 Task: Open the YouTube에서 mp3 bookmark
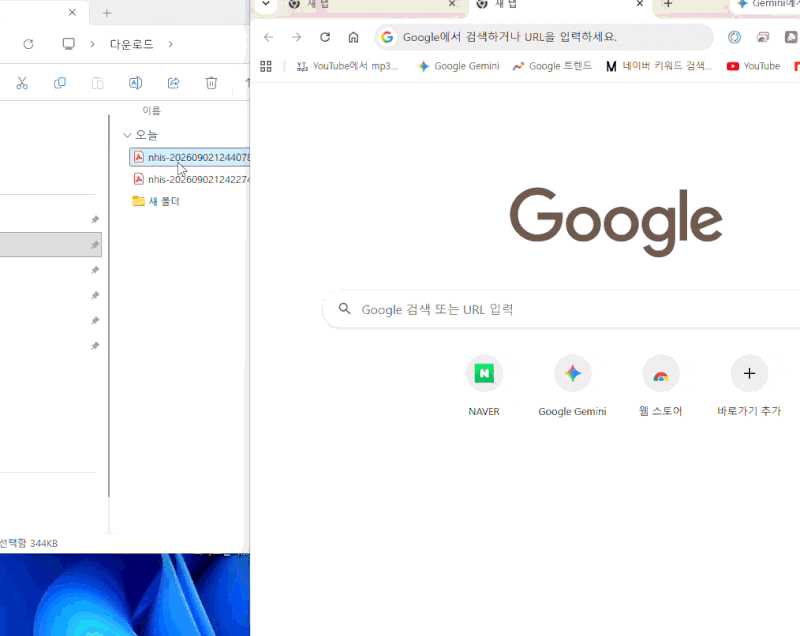(347, 66)
